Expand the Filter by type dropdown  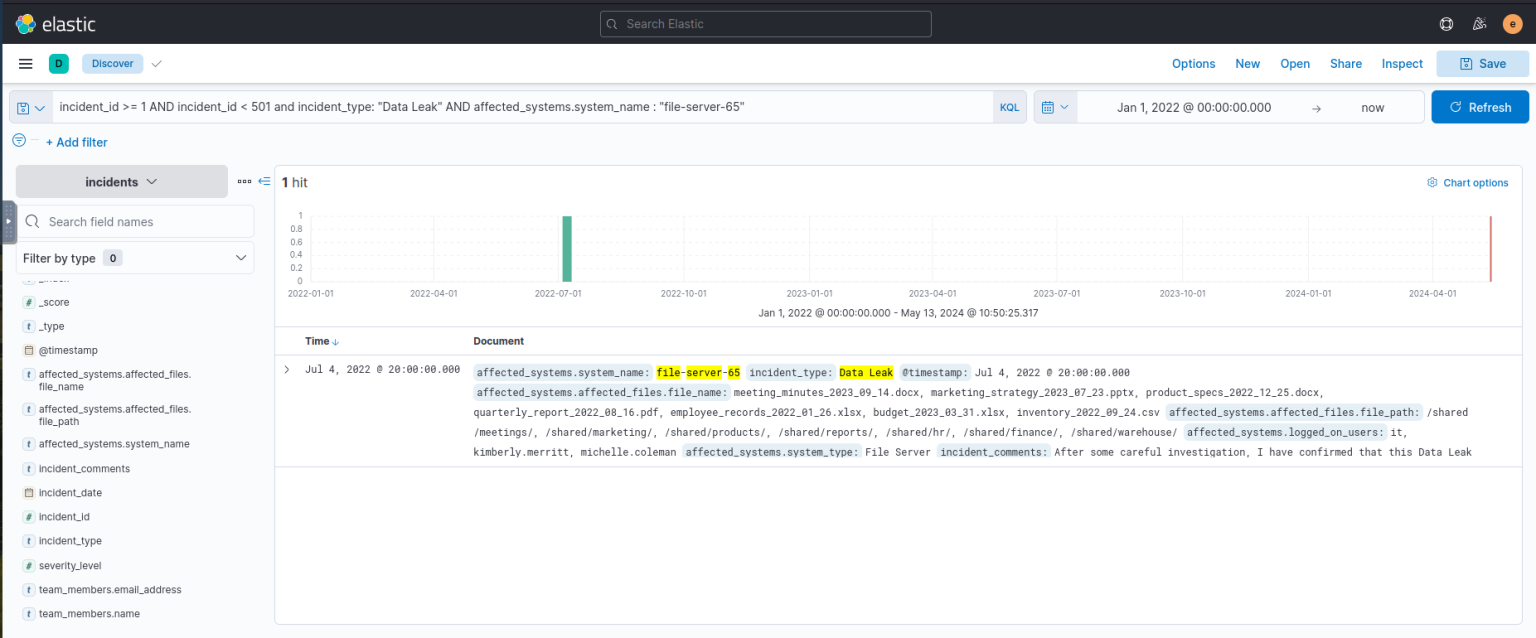coord(135,257)
